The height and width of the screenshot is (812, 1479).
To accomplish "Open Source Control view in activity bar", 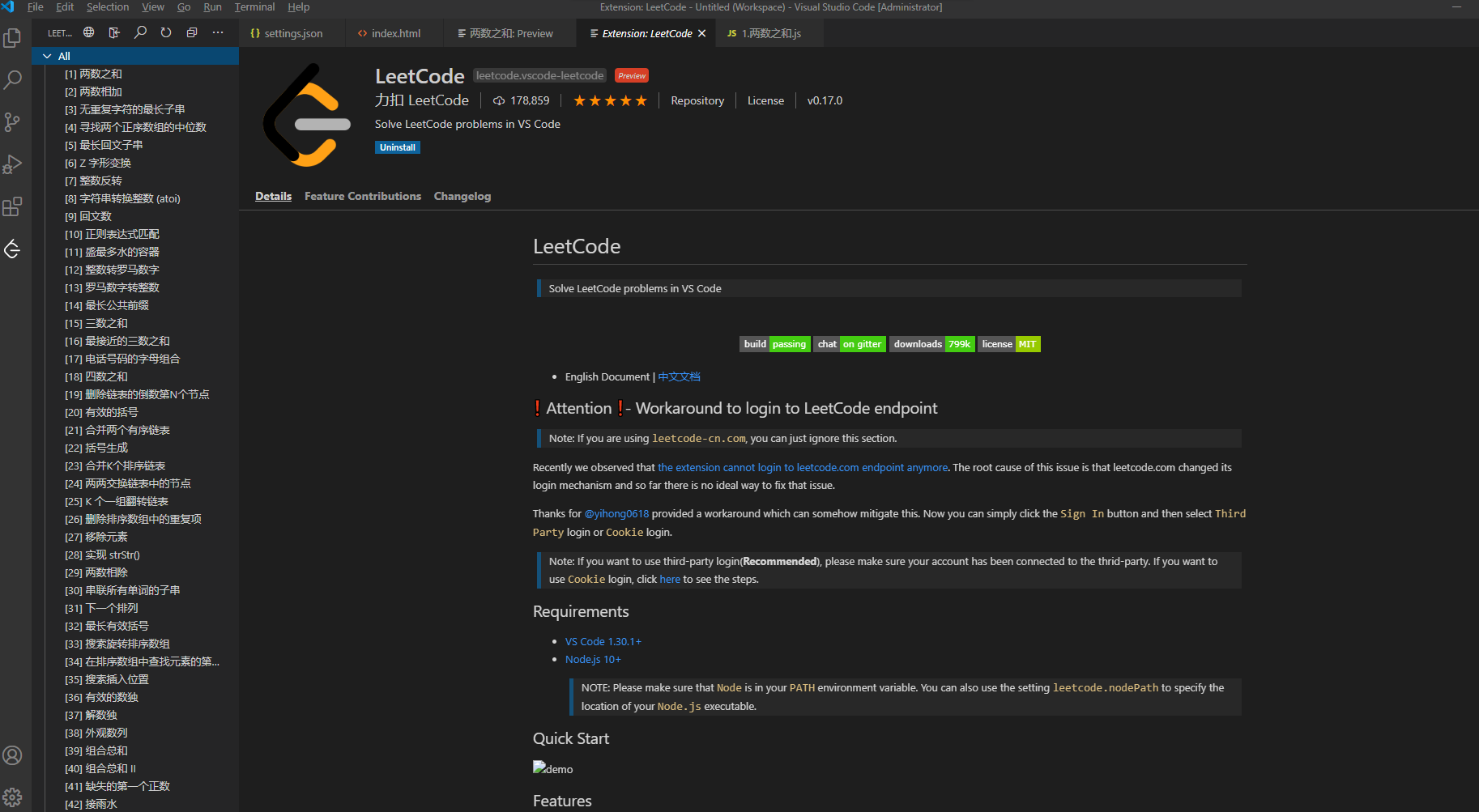I will point(13,122).
